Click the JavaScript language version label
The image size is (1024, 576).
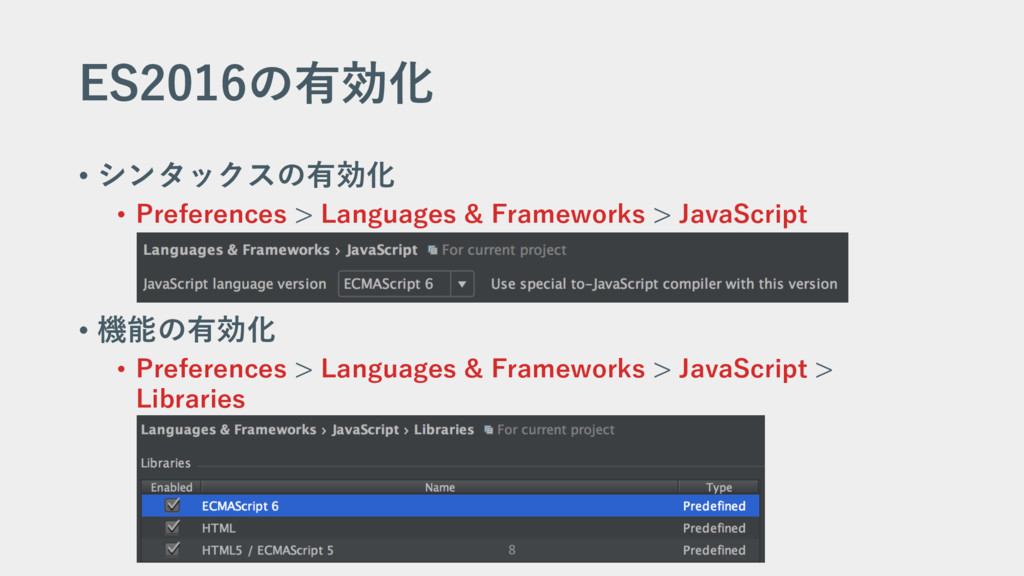click(x=234, y=284)
